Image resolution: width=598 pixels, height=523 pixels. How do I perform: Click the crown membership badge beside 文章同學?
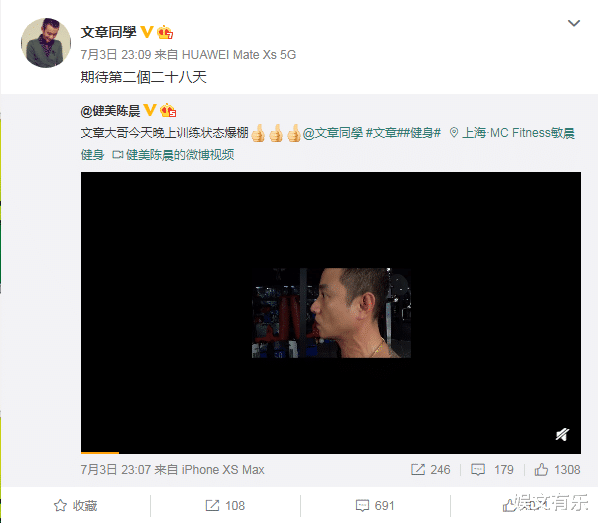tap(165, 32)
